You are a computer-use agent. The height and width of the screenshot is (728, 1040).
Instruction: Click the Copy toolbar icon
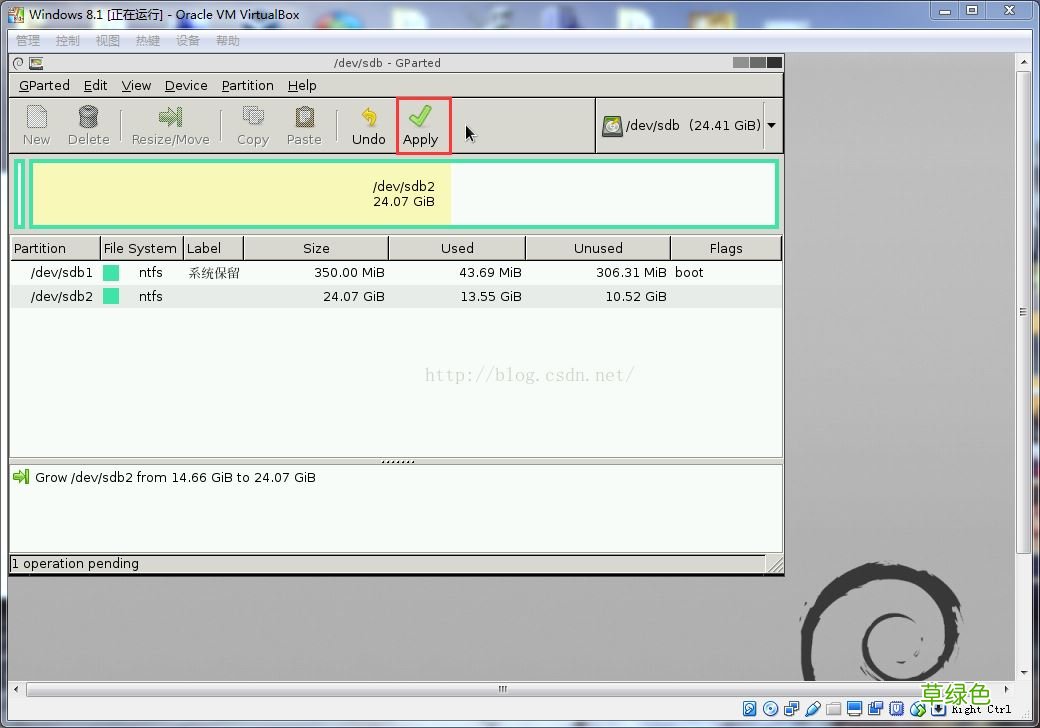(x=253, y=117)
